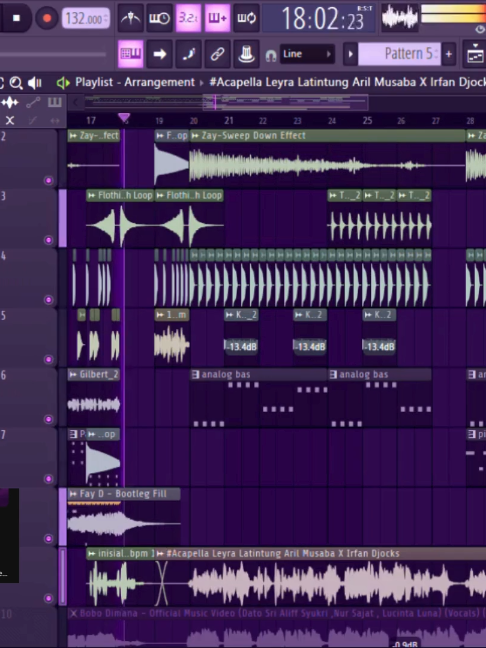Mute track 4 with its green dot
The height and width of the screenshot is (648, 486).
48,300
